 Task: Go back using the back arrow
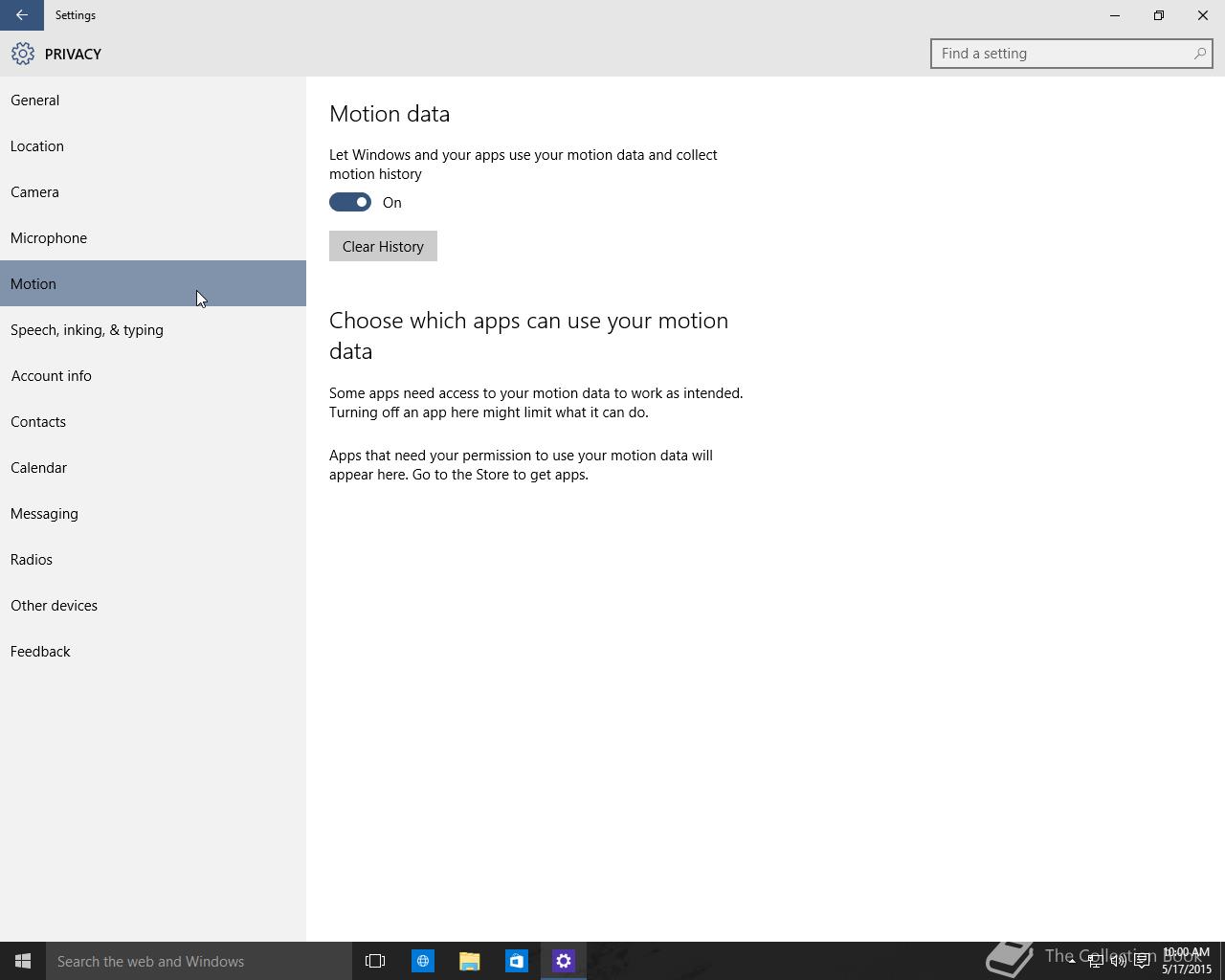(x=21, y=15)
